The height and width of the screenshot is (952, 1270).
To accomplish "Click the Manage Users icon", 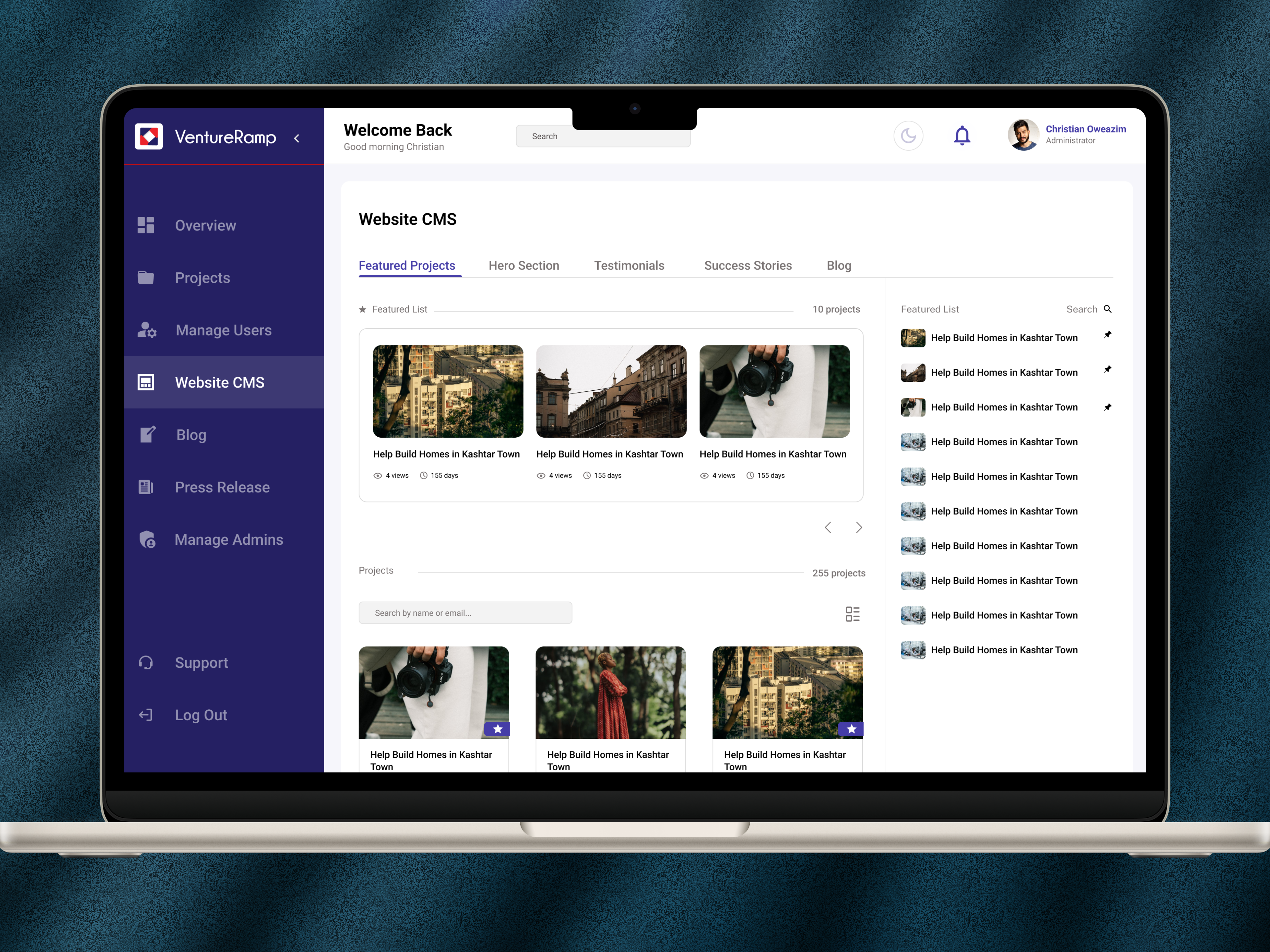I will [x=147, y=330].
